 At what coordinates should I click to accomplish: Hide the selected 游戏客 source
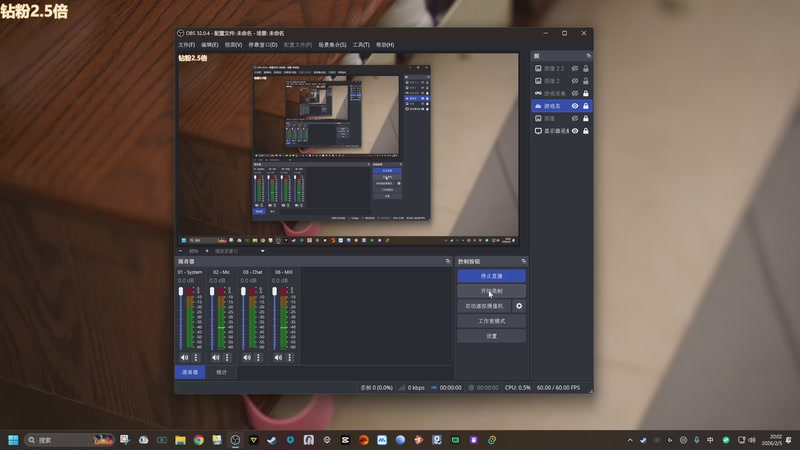tap(574, 106)
